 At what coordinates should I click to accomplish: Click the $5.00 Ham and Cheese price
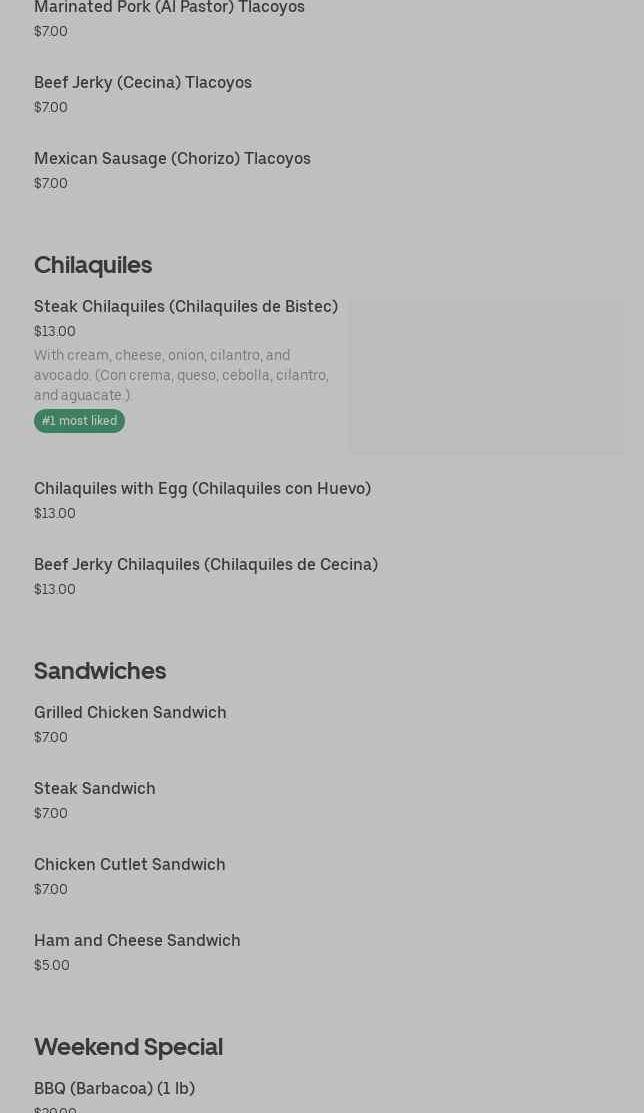52,965
